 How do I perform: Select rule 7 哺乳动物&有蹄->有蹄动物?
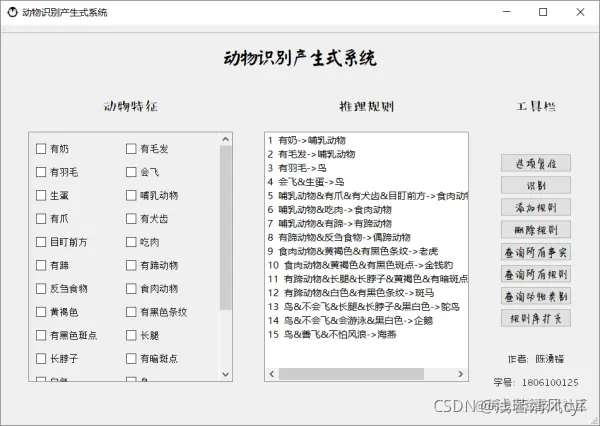click(366, 224)
